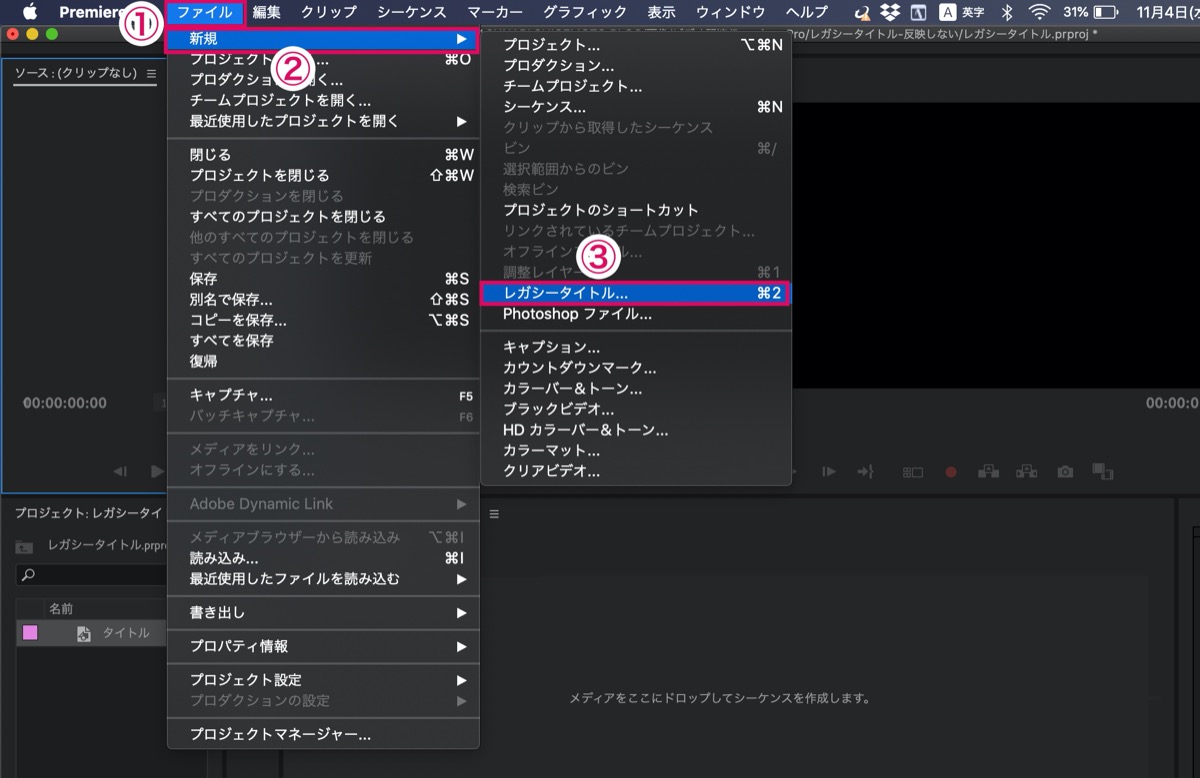Click the Extract button in Program monitor
The image size is (1200, 778).
click(1026, 471)
